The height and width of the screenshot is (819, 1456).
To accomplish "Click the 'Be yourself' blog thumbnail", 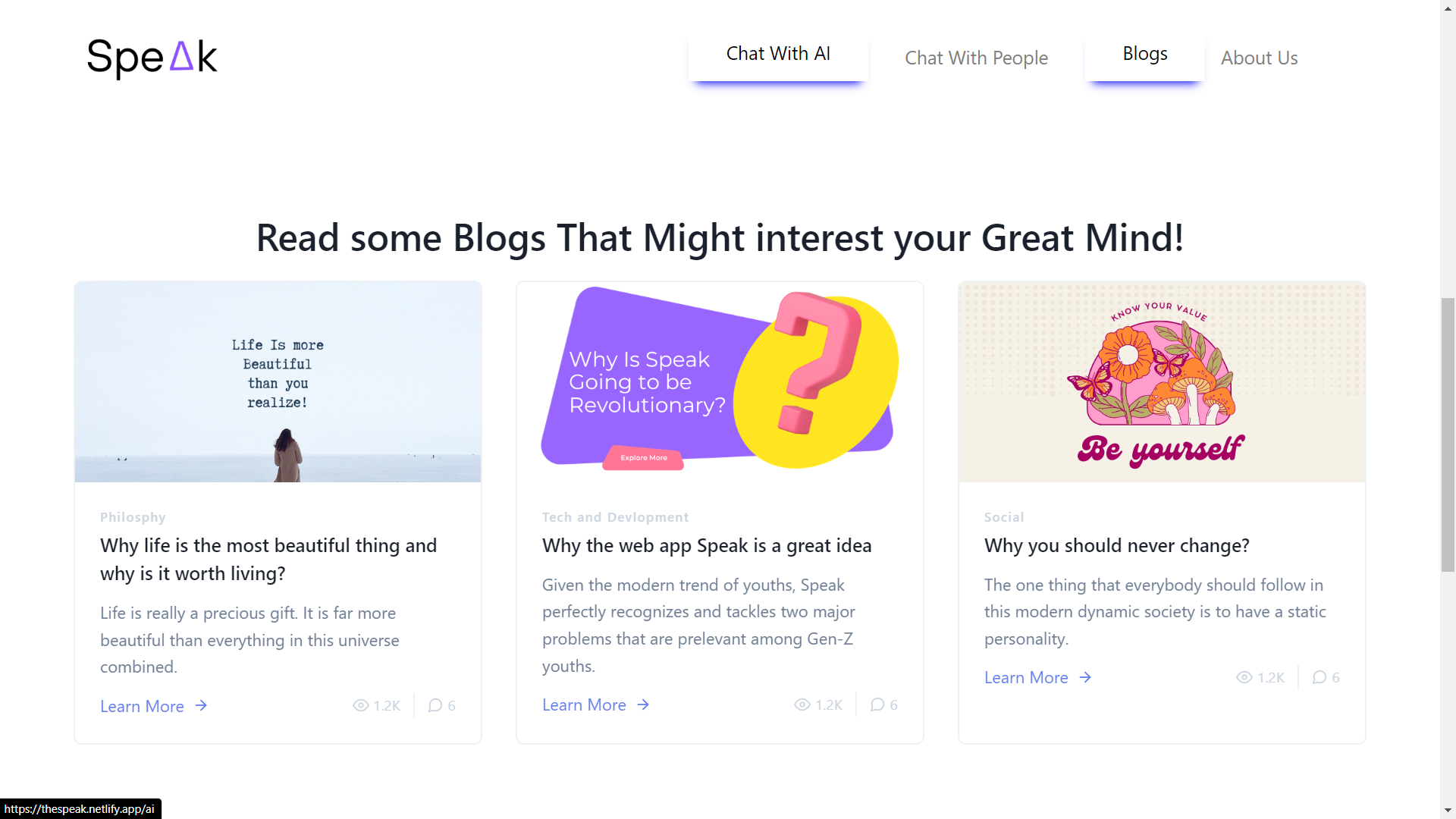I will click(x=1162, y=382).
